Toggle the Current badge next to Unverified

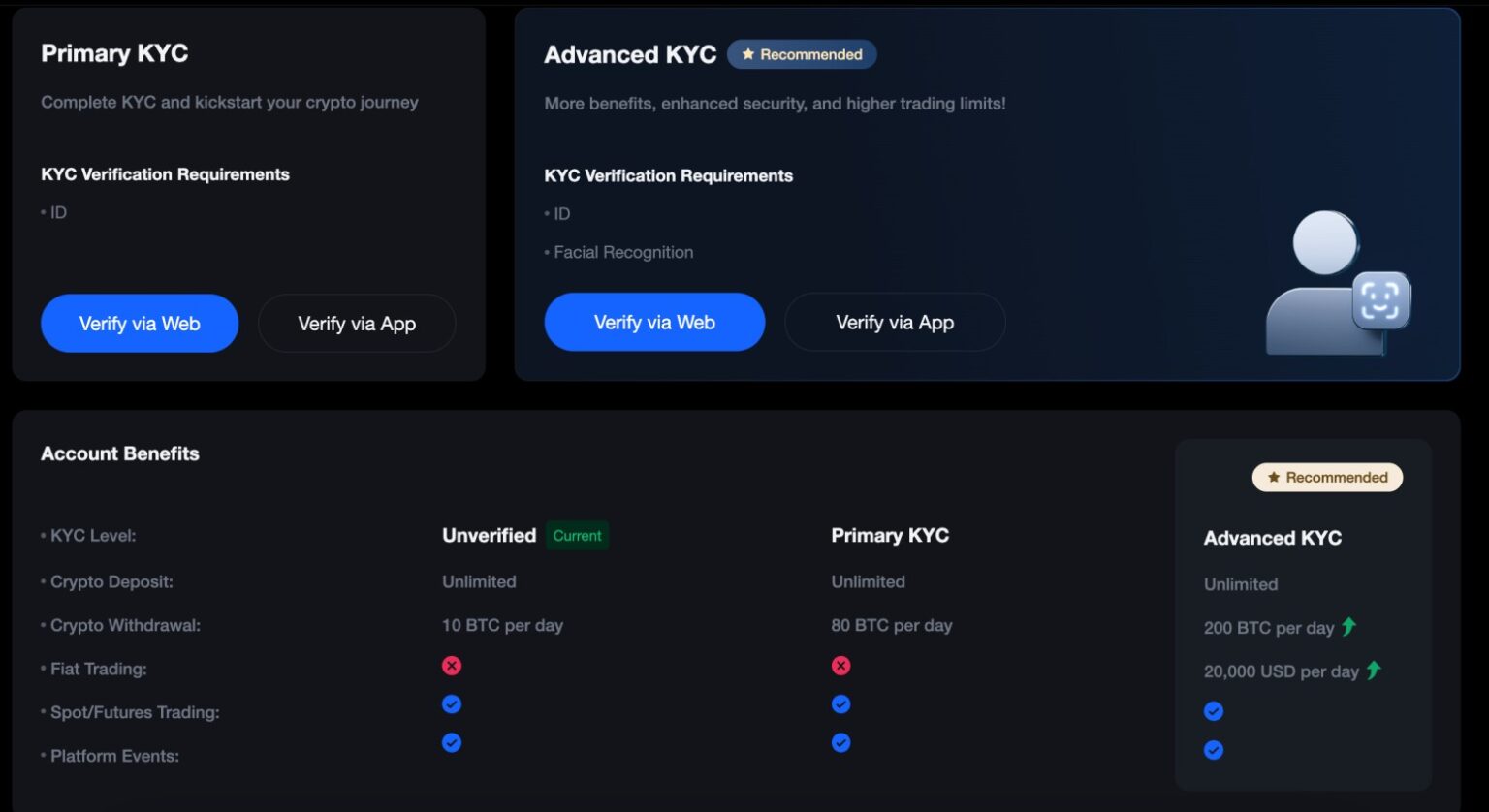point(578,535)
